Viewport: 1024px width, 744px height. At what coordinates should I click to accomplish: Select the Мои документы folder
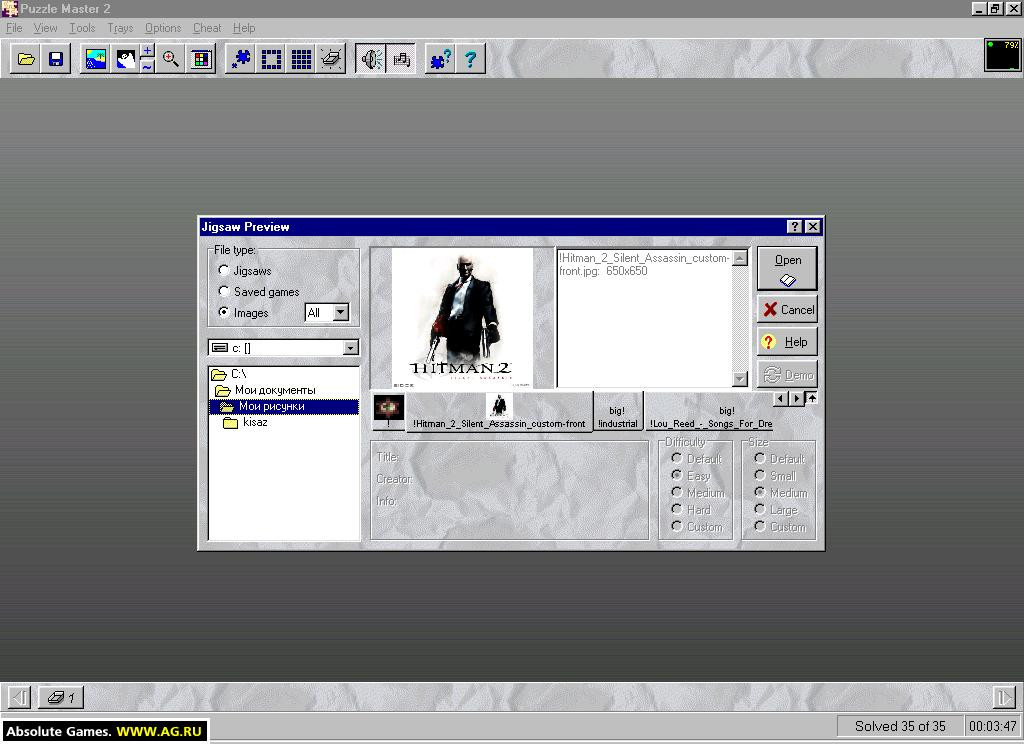point(266,390)
